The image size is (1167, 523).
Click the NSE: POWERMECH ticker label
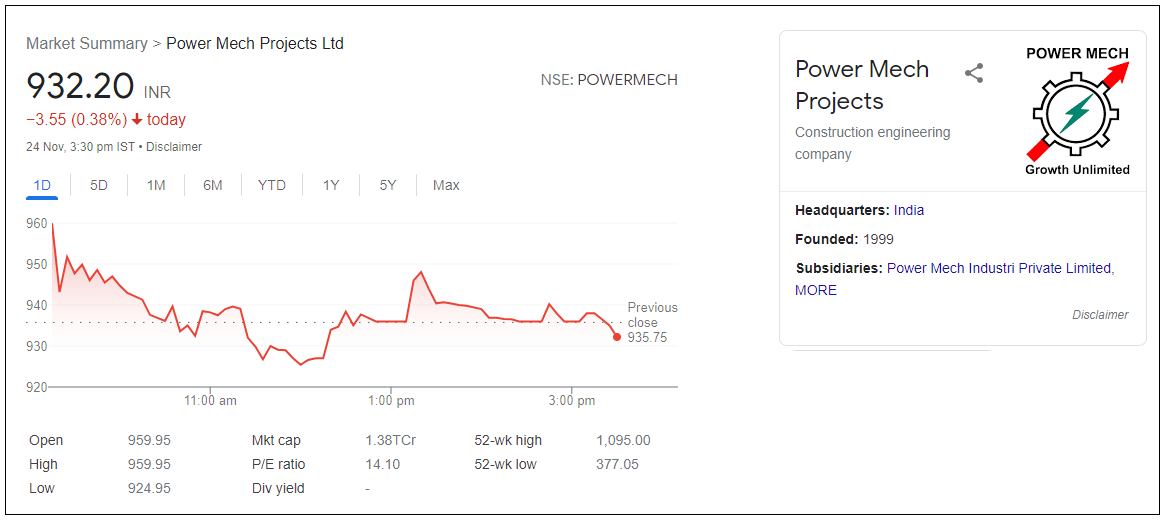point(609,80)
